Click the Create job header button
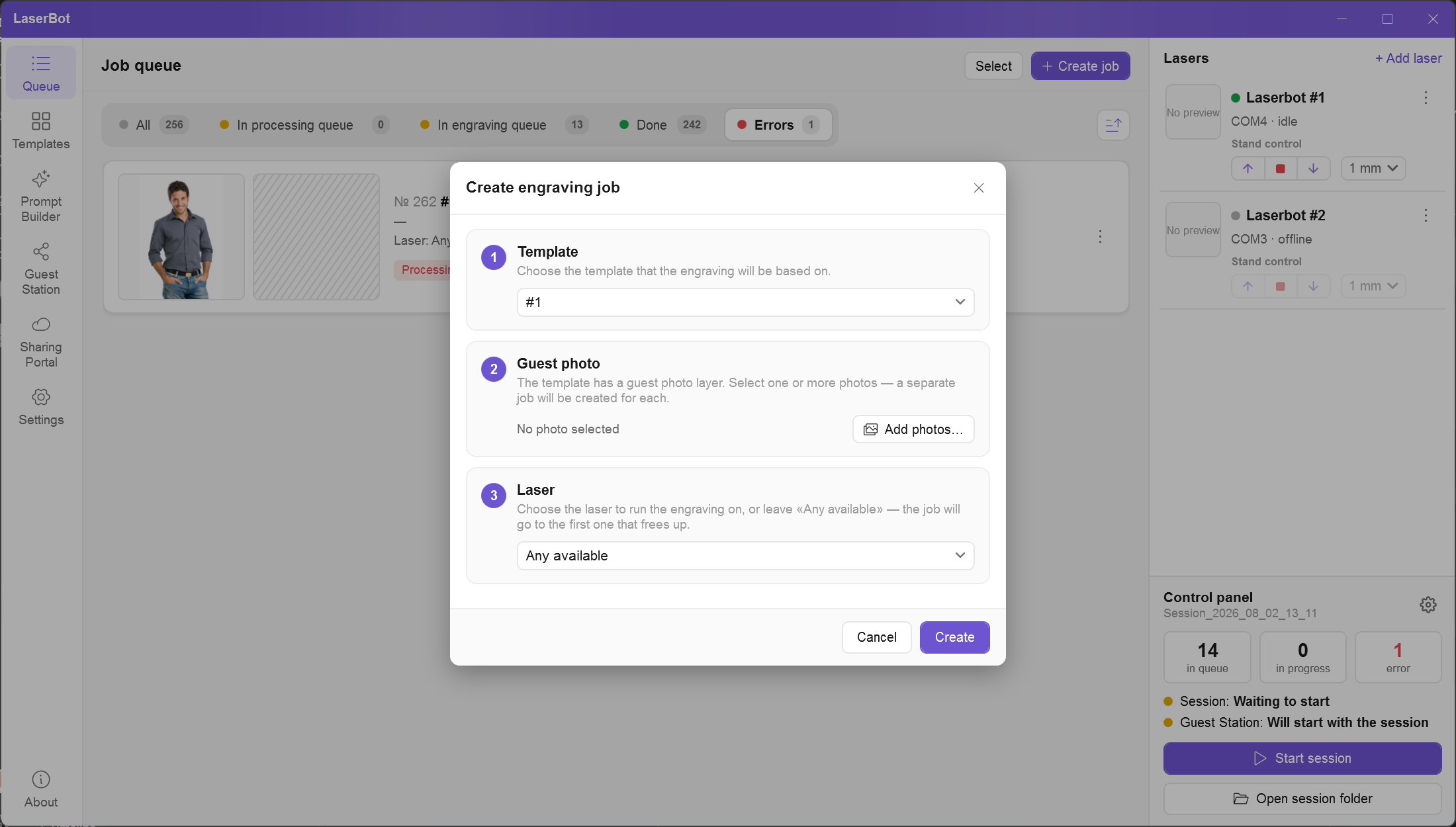The width and height of the screenshot is (1456, 827). click(x=1080, y=66)
